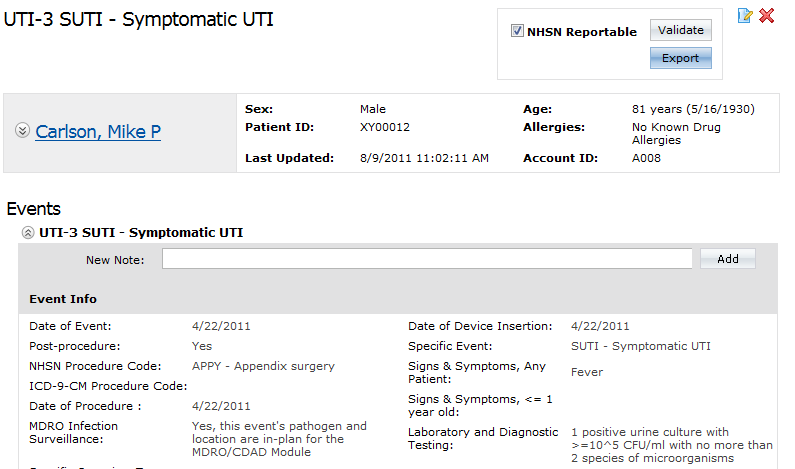Click the Account ID value A008
This screenshot has width=795, height=469.
coord(646,158)
